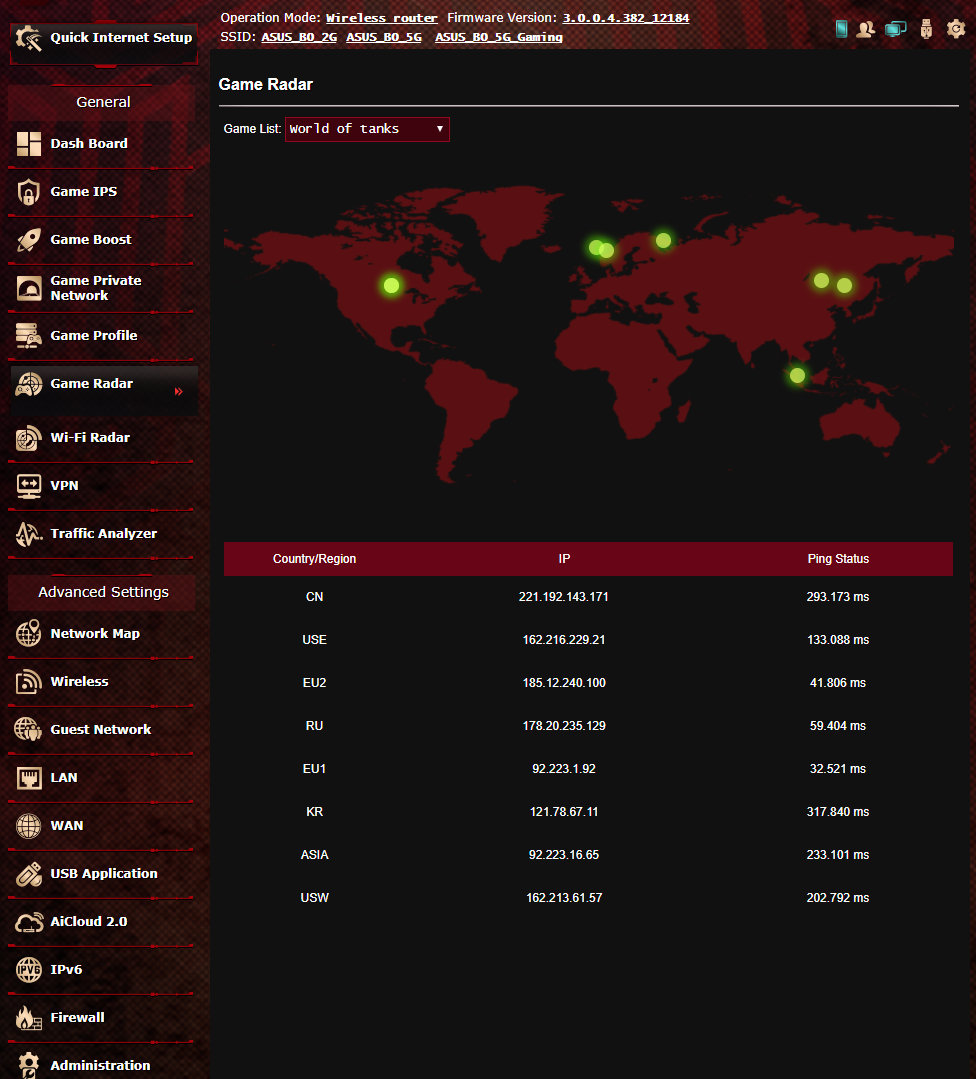Open Game IPS shield icon

[x=28, y=192]
